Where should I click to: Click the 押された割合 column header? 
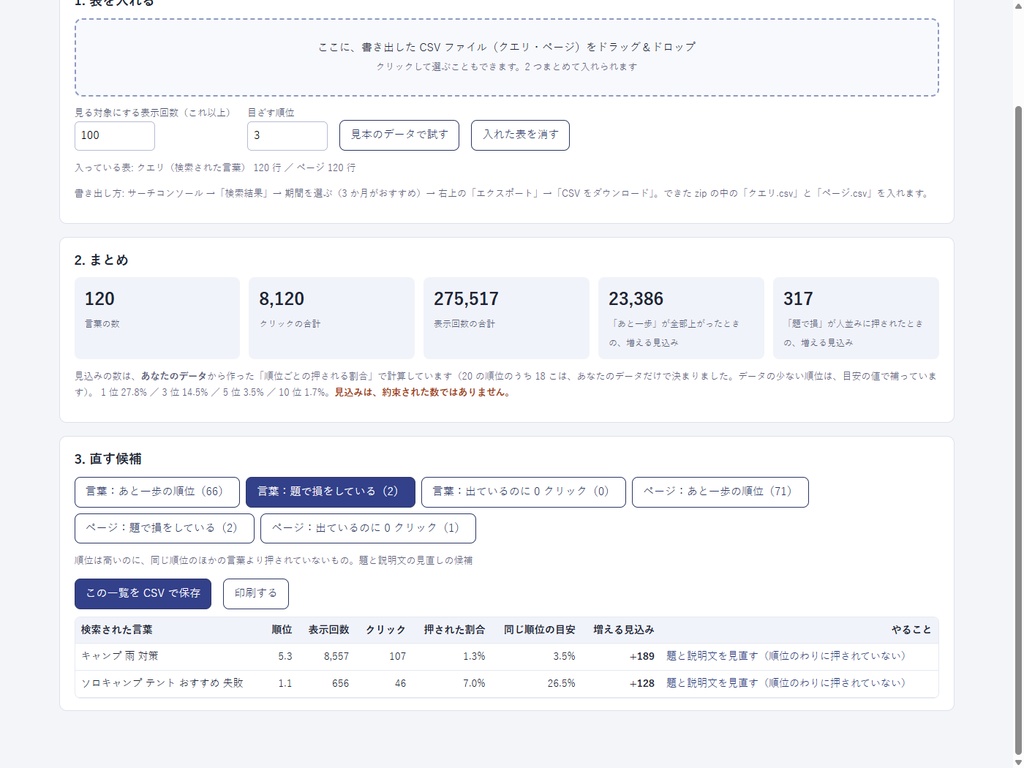pos(455,630)
